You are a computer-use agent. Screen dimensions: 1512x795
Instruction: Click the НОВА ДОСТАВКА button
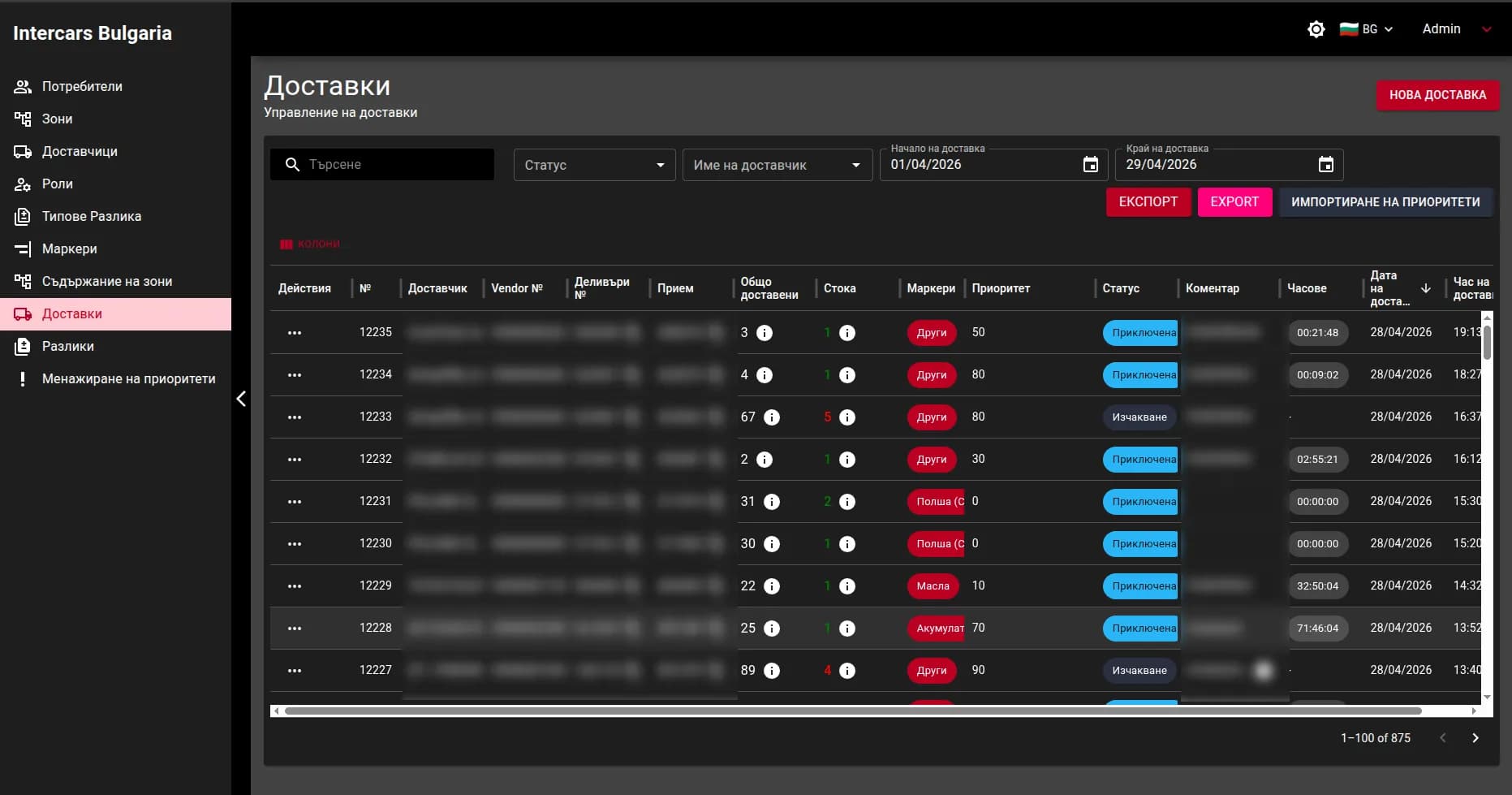click(x=1437, y=95)
